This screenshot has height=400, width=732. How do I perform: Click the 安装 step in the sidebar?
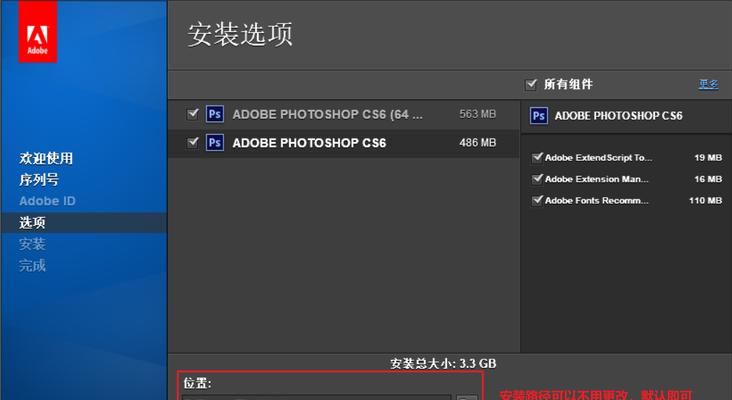33,244
